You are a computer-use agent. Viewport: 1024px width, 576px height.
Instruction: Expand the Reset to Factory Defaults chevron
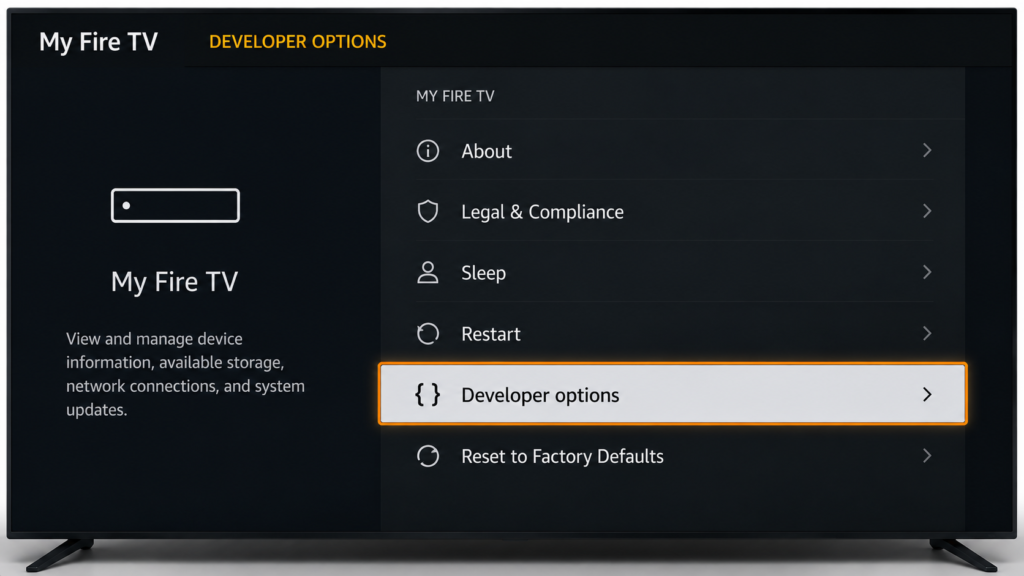pyautogui.click(x=927, y=456)
